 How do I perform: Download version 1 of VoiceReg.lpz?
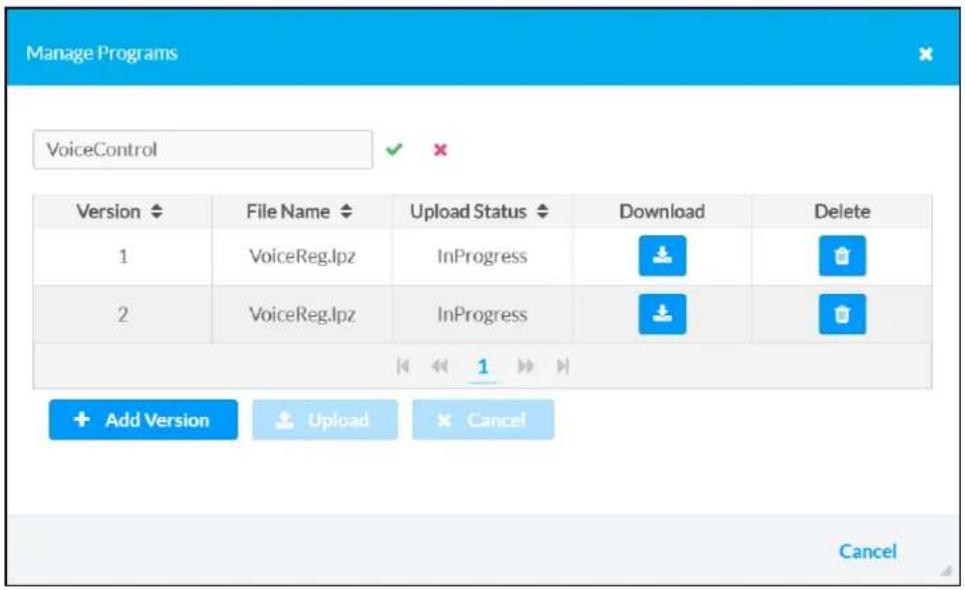click(x=662, y=256)
